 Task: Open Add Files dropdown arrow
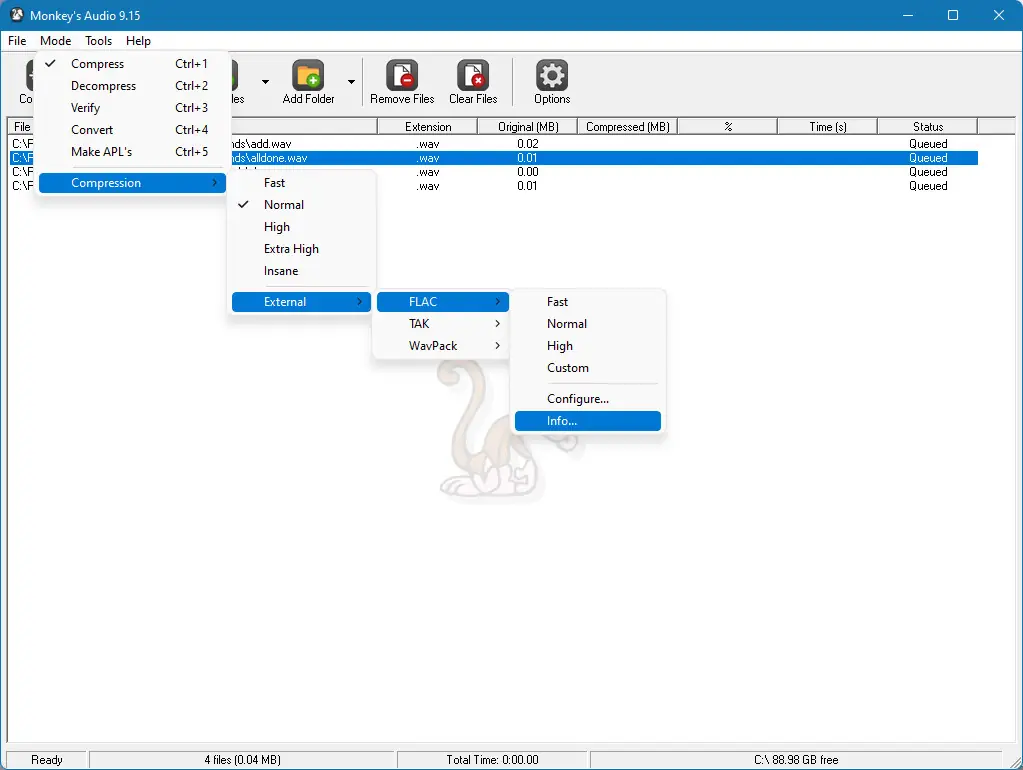coord(265,82)
